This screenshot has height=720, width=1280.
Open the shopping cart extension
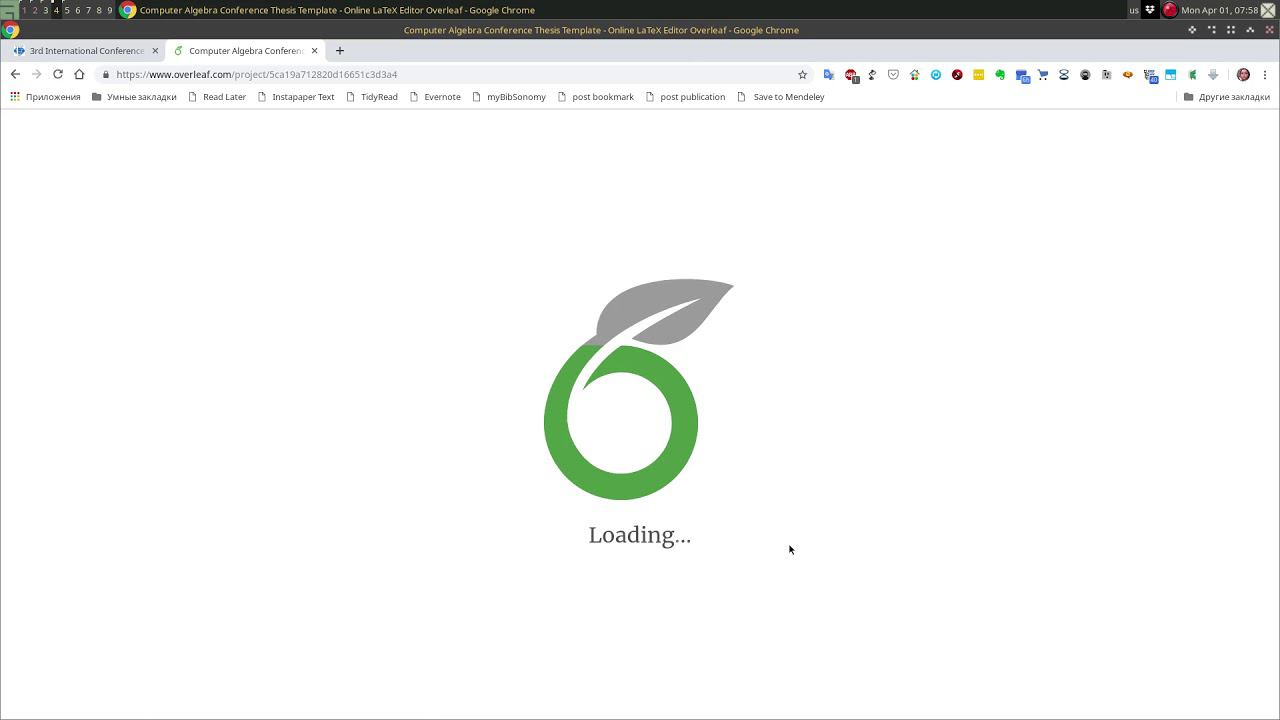tap(1043, 74)
